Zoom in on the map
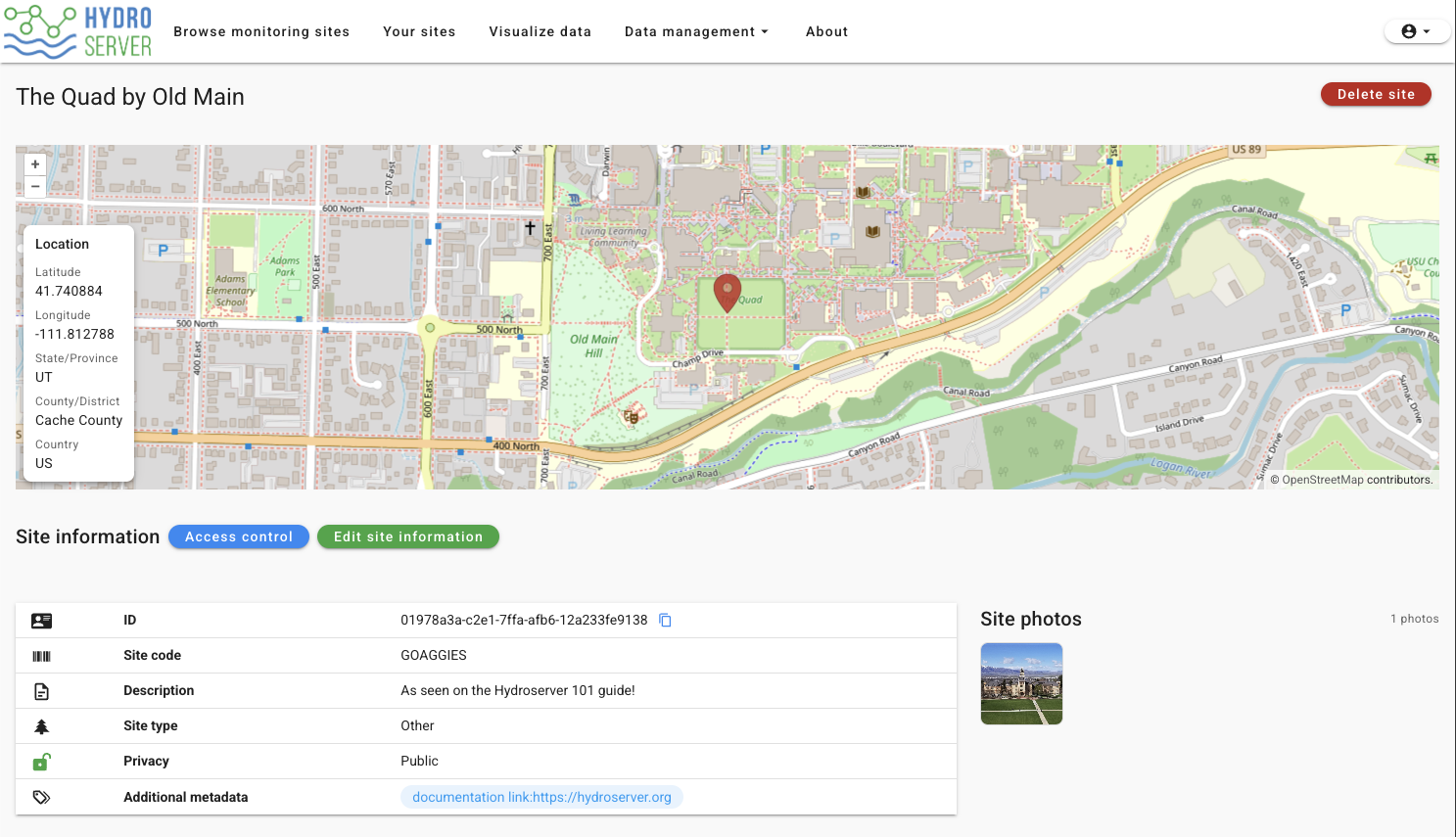This screenshot has width=1456, height=837. click(35, 164)
